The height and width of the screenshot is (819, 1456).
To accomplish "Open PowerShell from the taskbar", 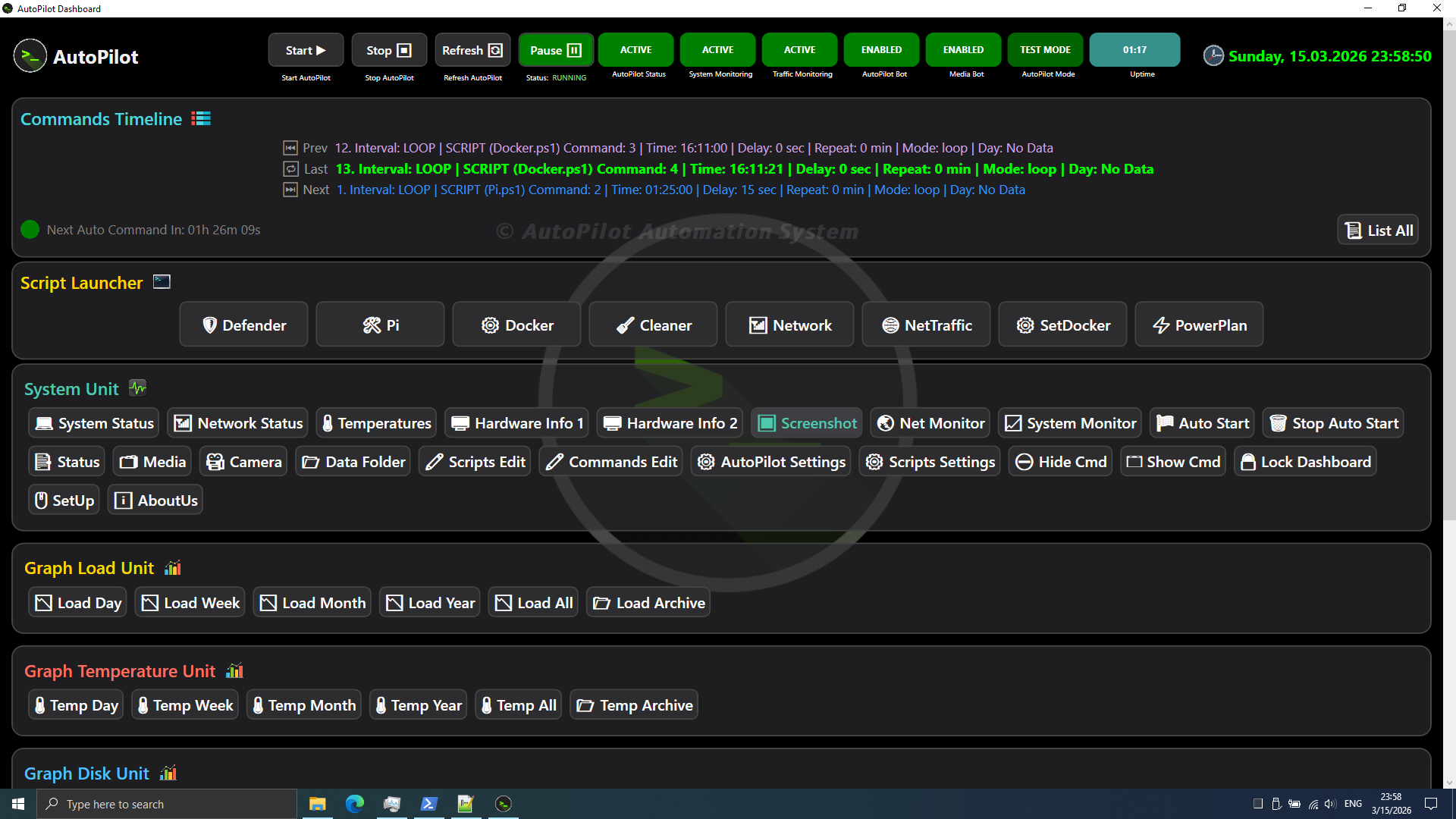I will [x=428, y=804].
